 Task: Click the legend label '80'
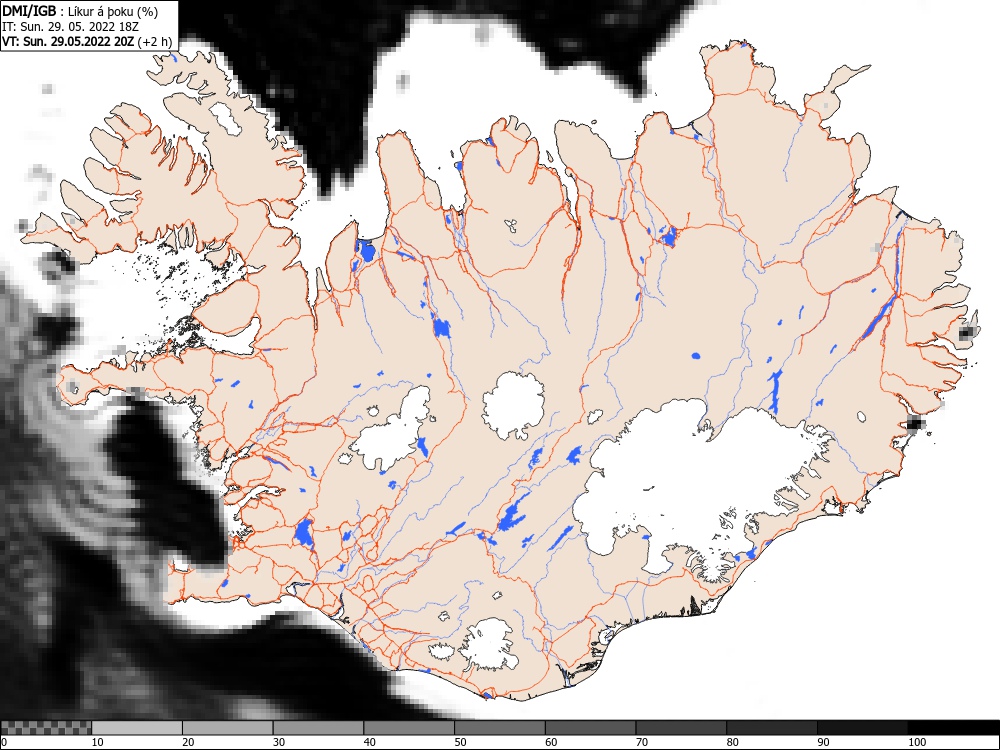point(732,742)
